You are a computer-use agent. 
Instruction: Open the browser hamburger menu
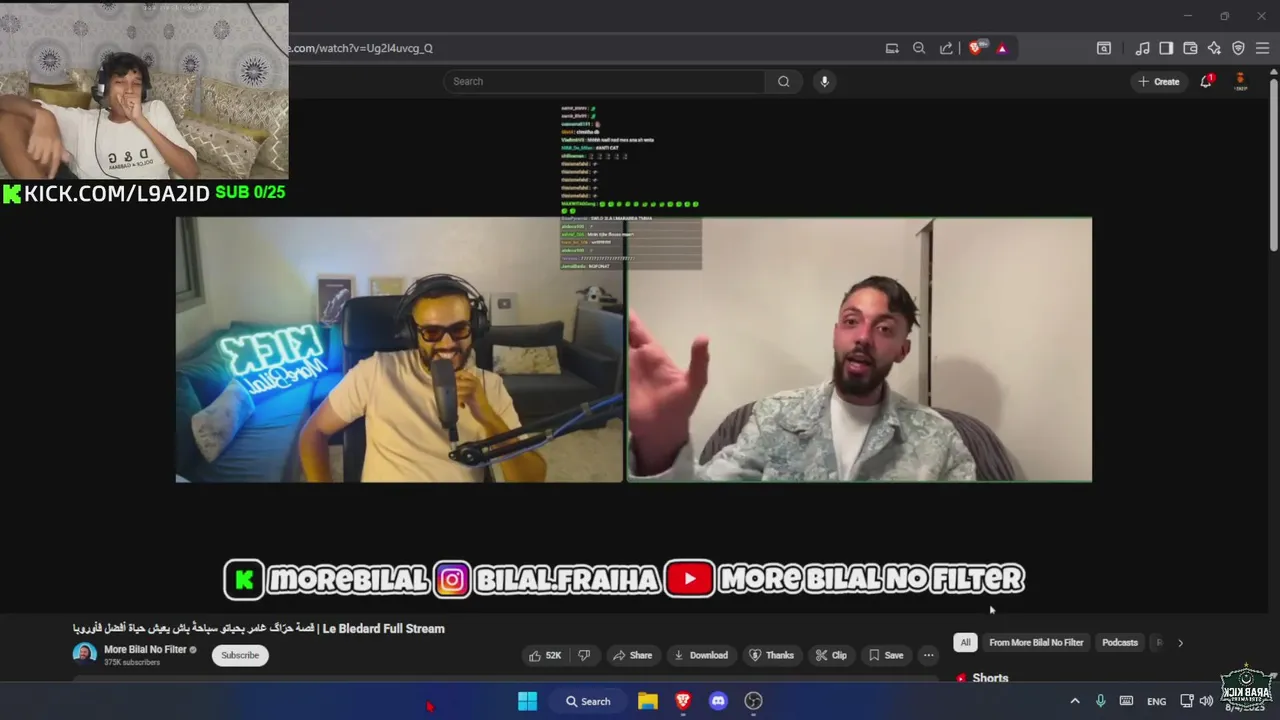1262,48
